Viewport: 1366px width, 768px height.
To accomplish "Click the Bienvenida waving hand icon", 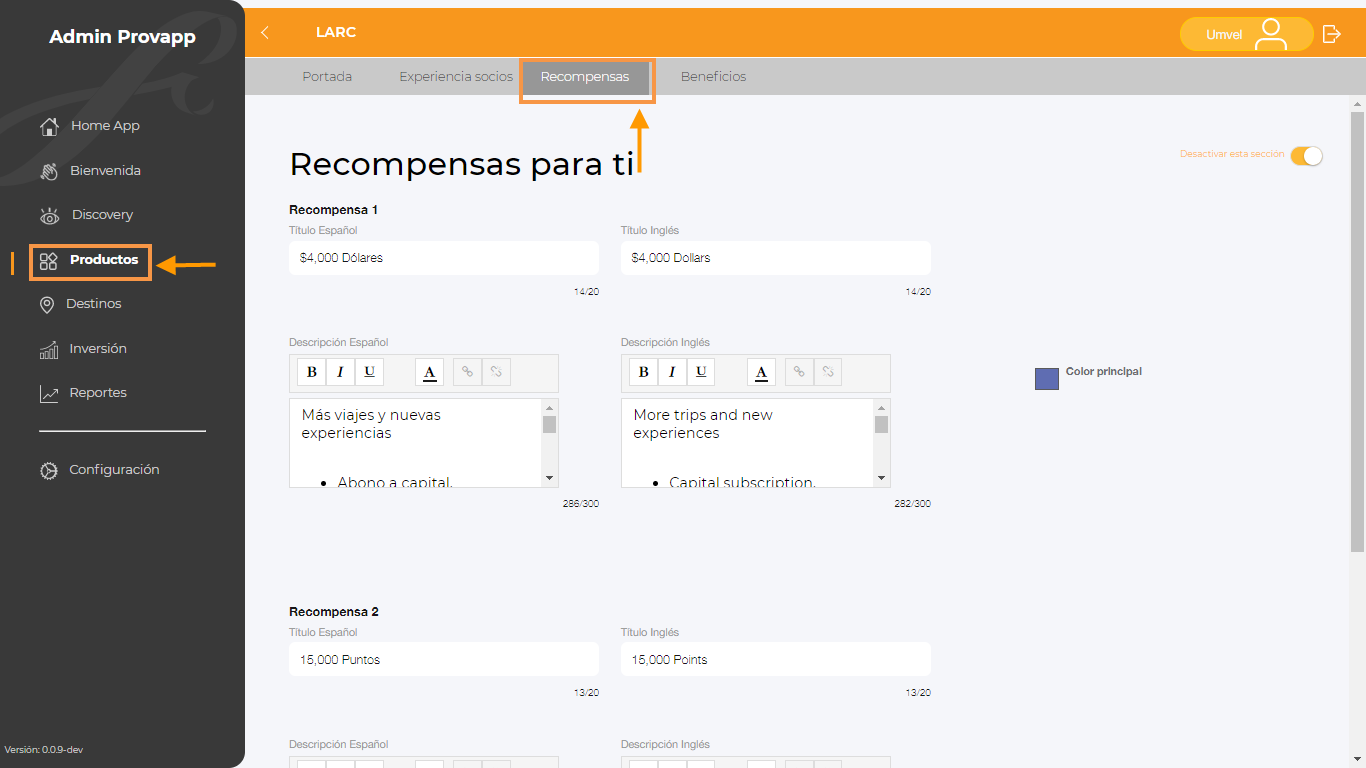I will 49,171.
